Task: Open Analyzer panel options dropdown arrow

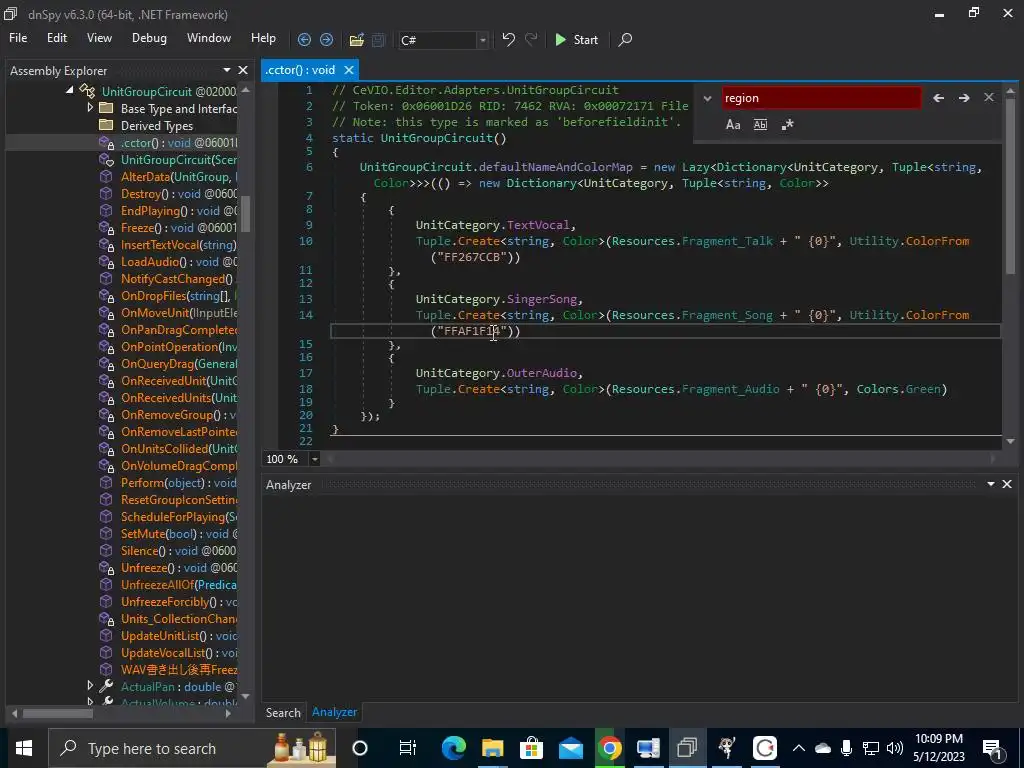Action: tap(991, 484)
